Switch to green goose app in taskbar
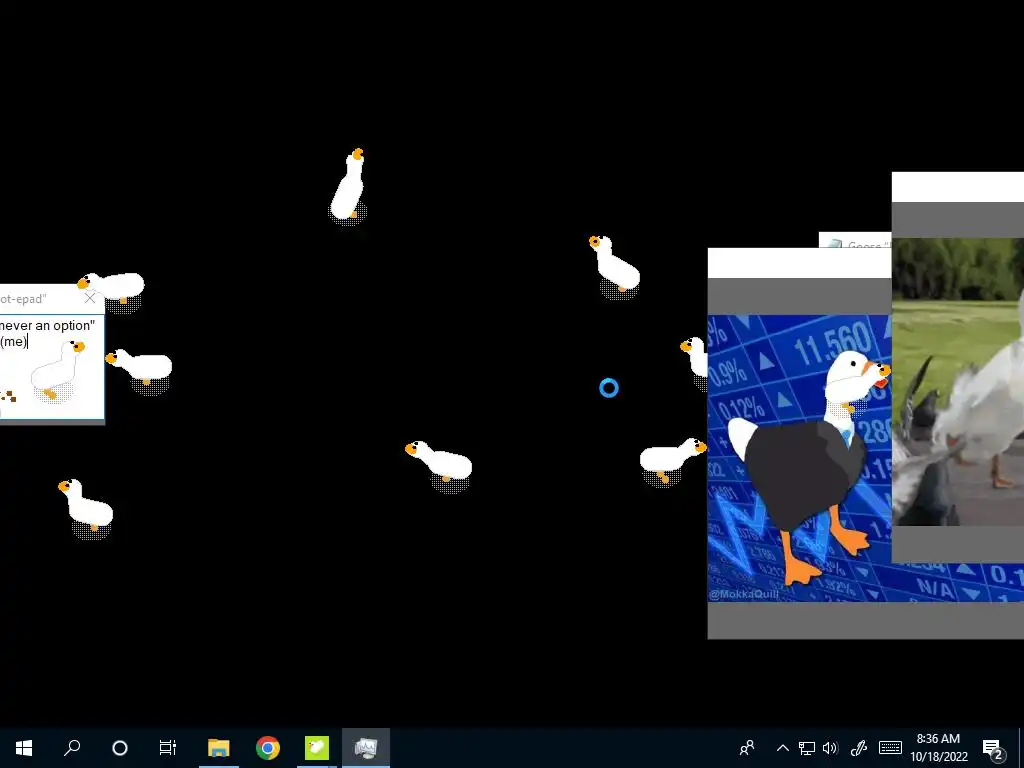The width and height of the screenshot is (1024, 768). [317, 748]
